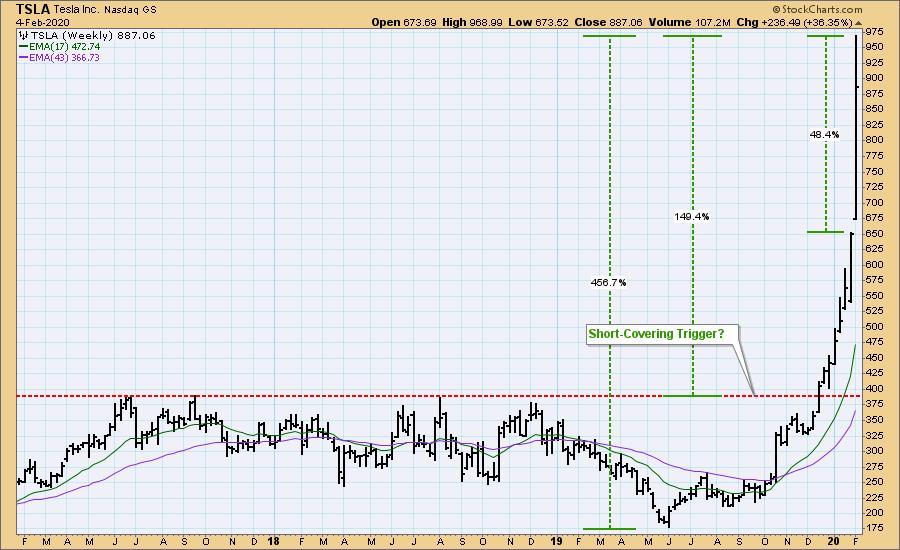Screen dimensions: 900x550
Task: Click the price bar icon beside TSLA (Weekly)
Action: pos(22,34)
